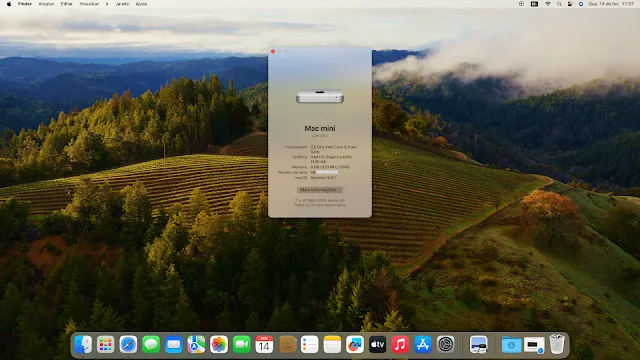Open the Trash in the Dock
The height and width of the screenshot is (360, 640).
[x=557, y=344]
